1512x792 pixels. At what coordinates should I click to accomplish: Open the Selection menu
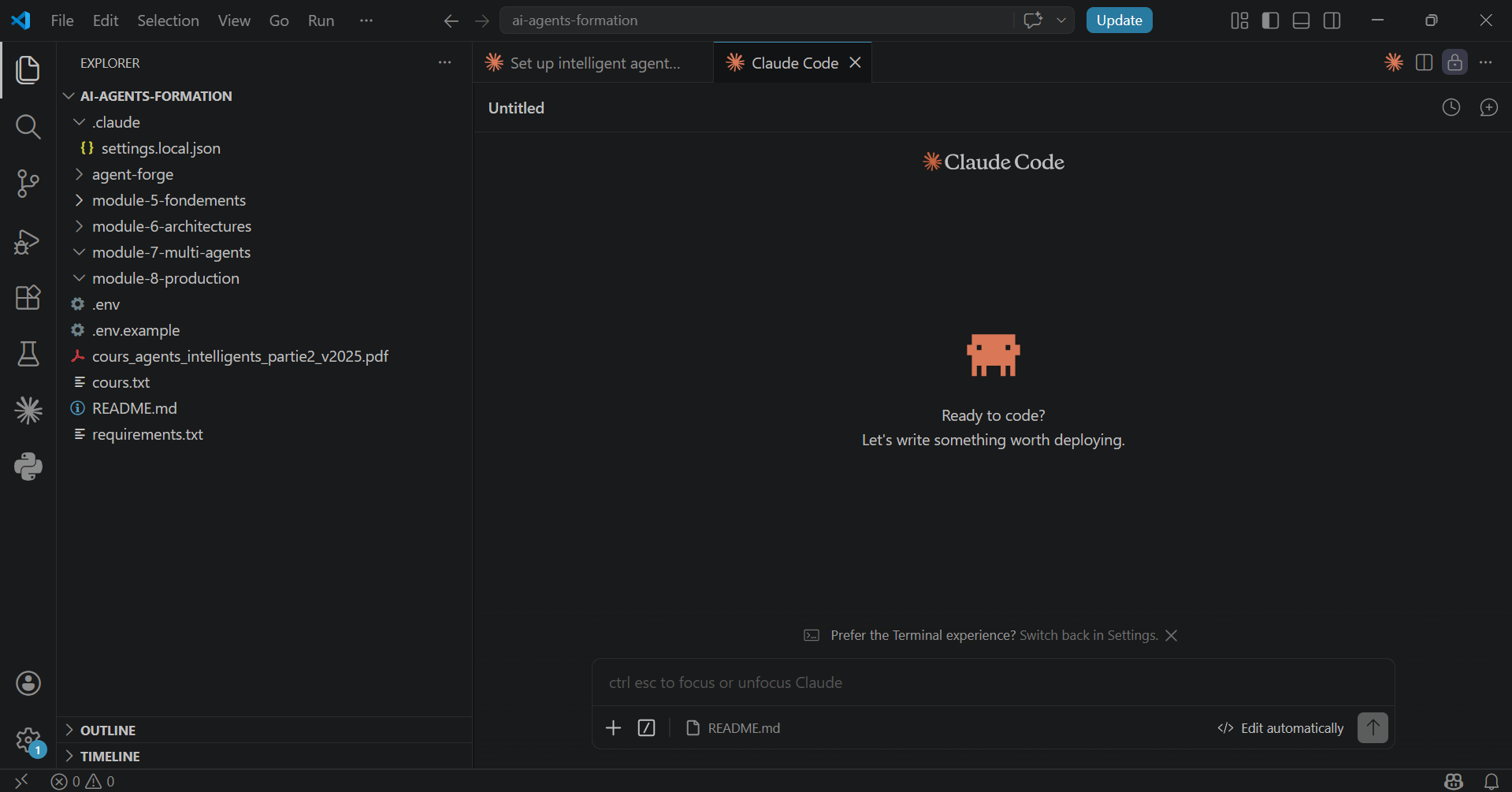click(168, 20)
